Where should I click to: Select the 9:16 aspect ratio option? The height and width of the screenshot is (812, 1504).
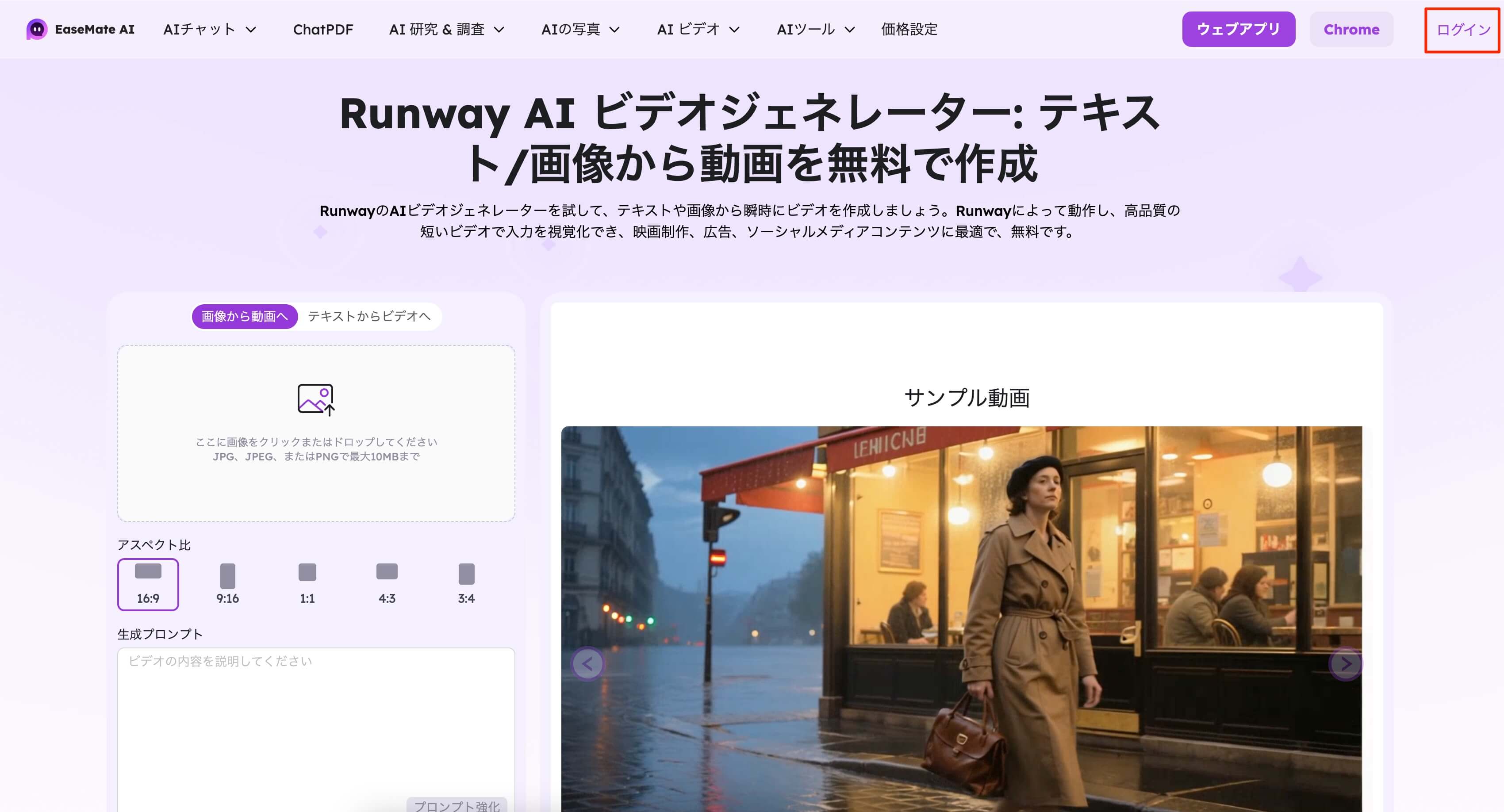point(227,584)
